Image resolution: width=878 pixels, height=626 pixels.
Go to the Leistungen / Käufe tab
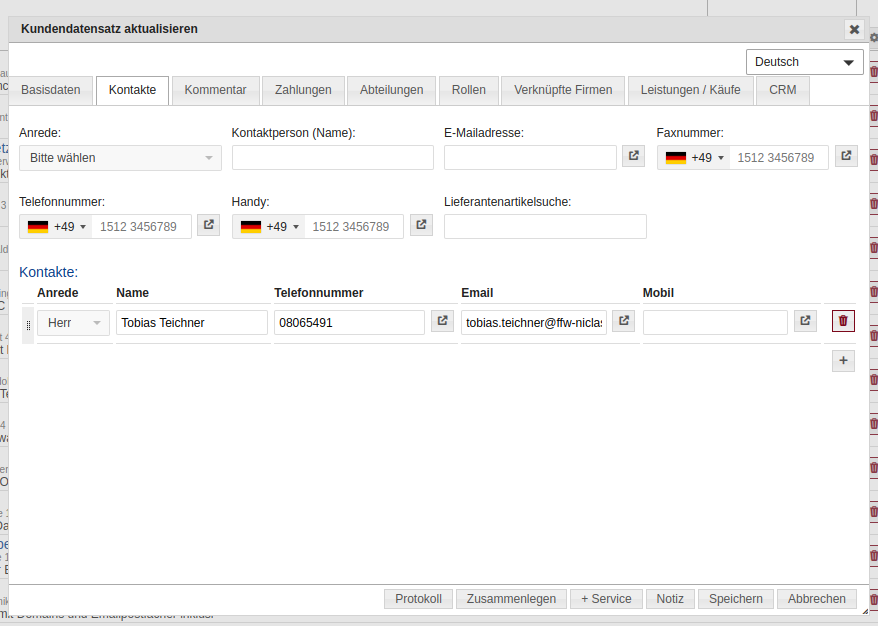pyautogui.click(x=690, y=90)
